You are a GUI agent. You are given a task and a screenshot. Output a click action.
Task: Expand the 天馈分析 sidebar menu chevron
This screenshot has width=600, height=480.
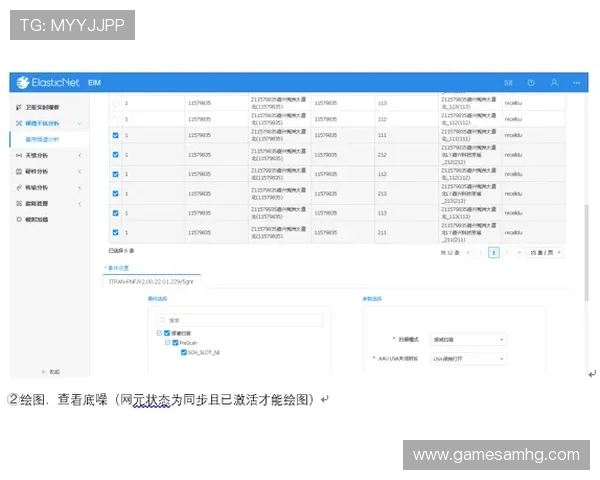(80, 155)
